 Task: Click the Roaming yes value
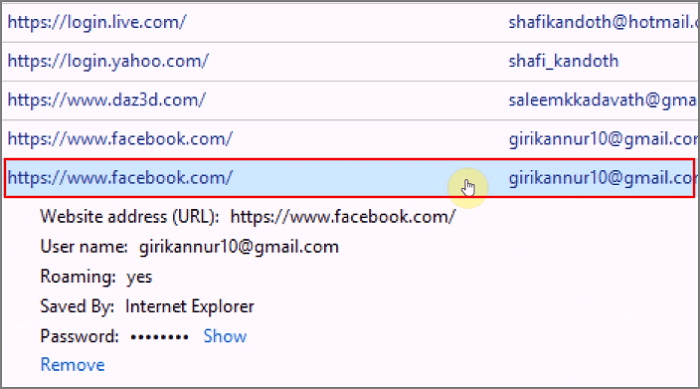139,277
